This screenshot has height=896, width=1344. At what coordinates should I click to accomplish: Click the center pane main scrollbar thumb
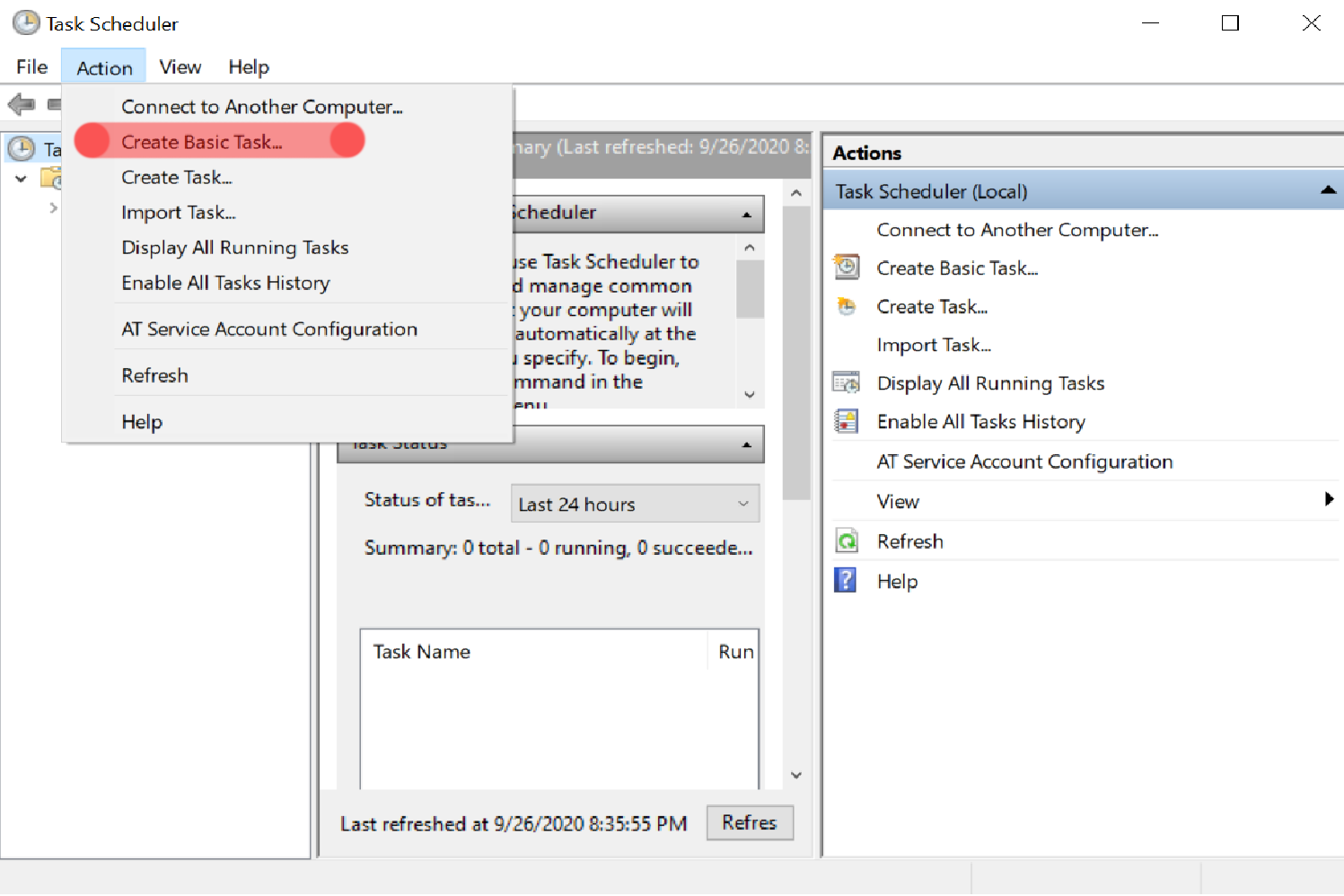pos(796,352)
